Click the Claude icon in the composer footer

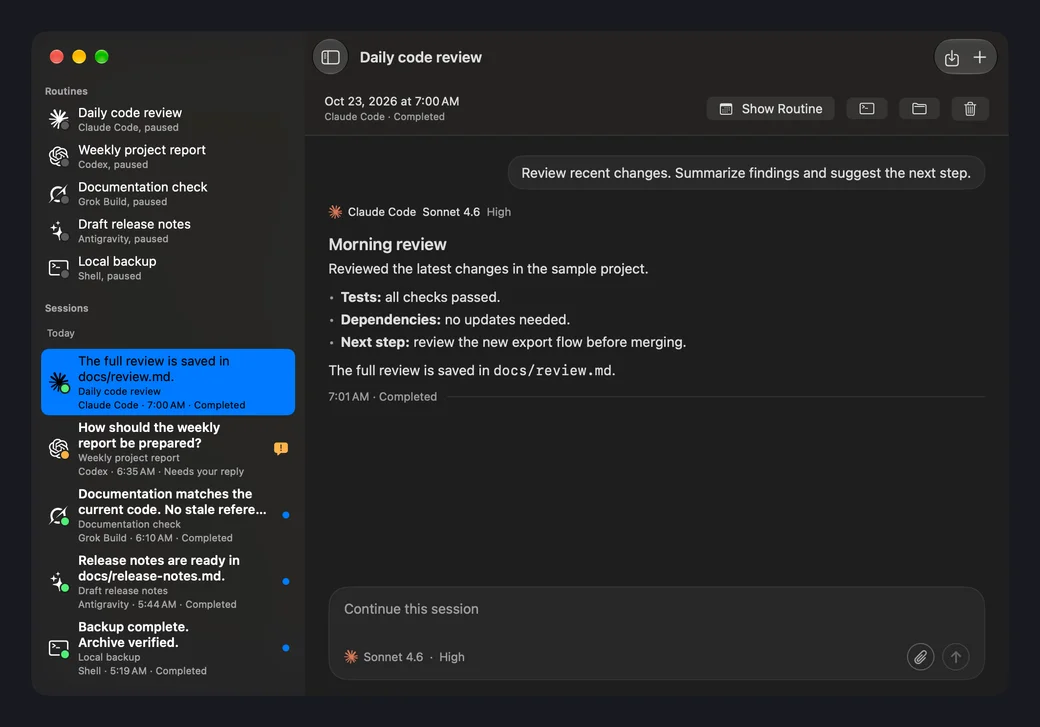[x=351, y=657]
